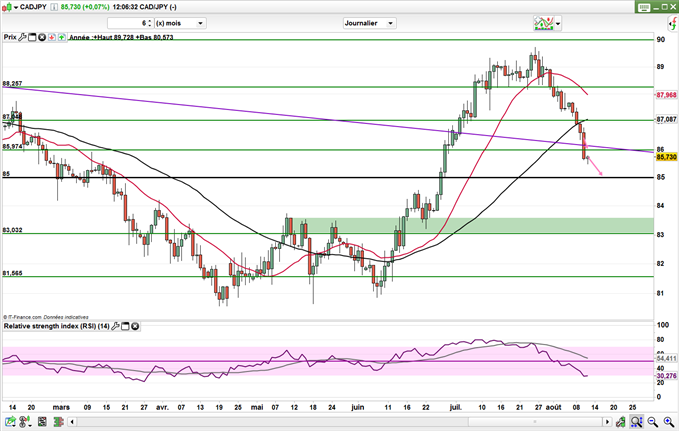Toggle the zoom selection magnifier tool
Viewport: 679px width, 431px height.
pyautogui.click(x=636, y=421)
